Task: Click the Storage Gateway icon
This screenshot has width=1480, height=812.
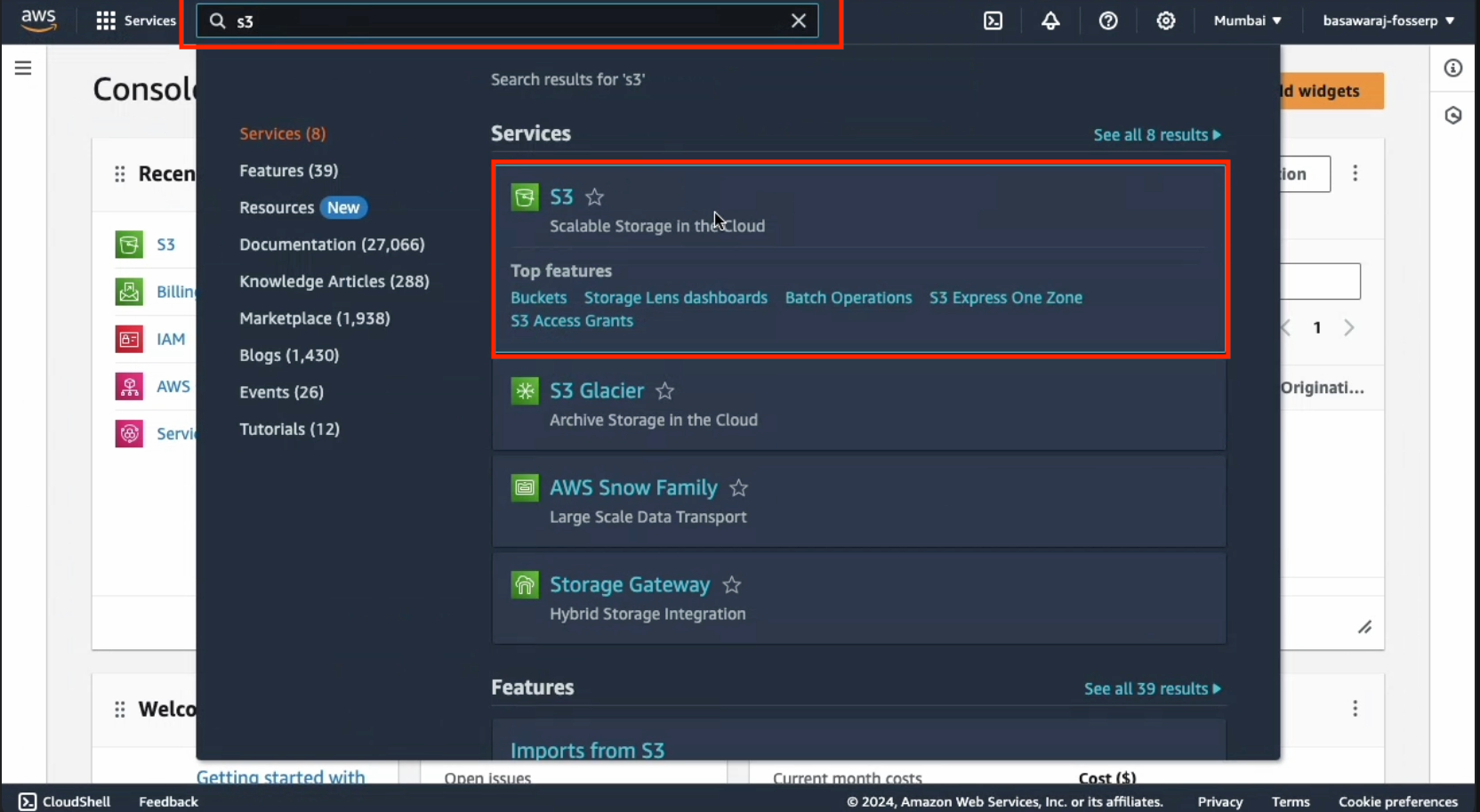Action: click(525, 584)
